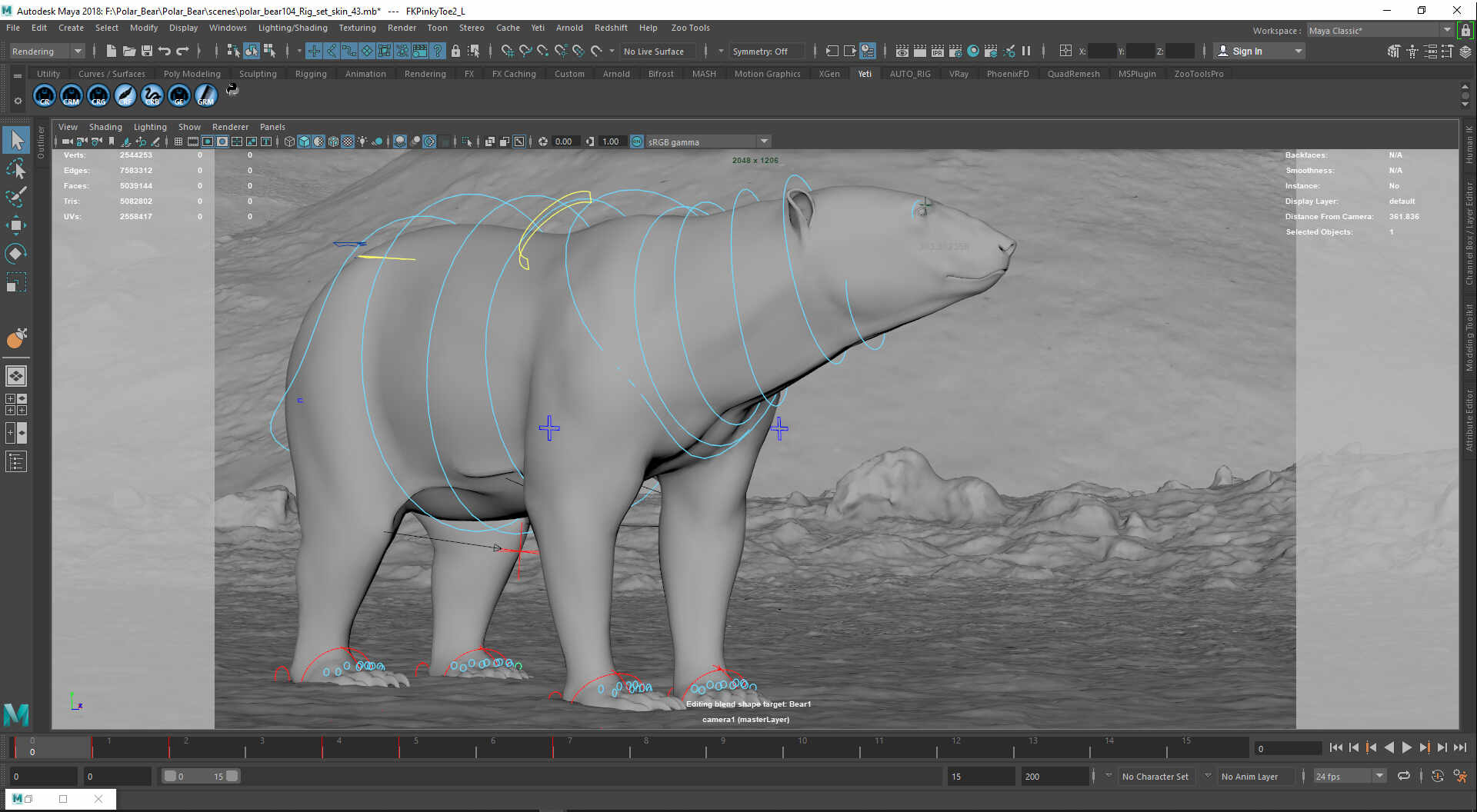The width and height of the screenshot is (1477, 812).
Task: Toggle auto keyframe icon
Action: point(1437,776)
